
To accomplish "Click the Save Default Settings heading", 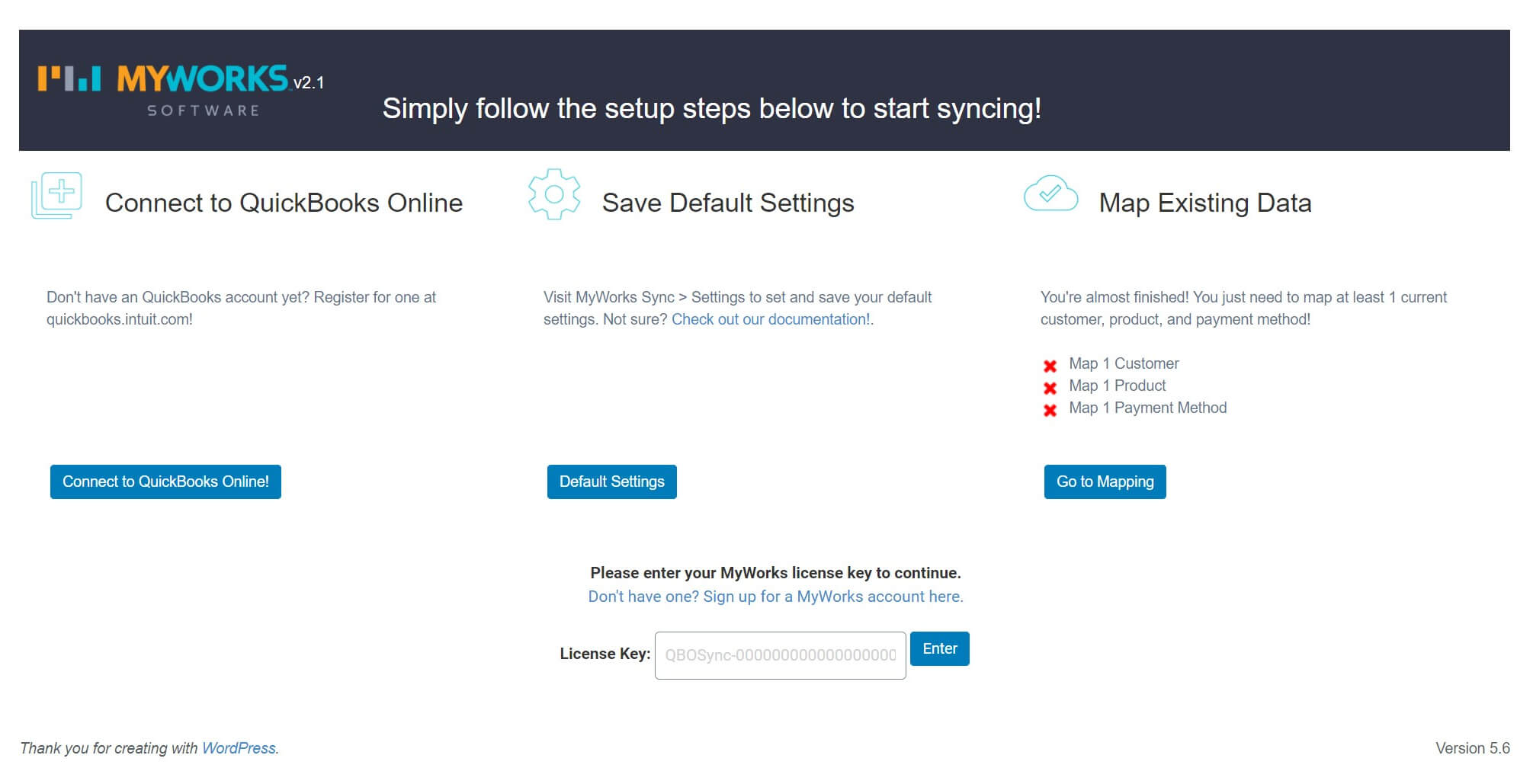I will [x=728, y=203].
